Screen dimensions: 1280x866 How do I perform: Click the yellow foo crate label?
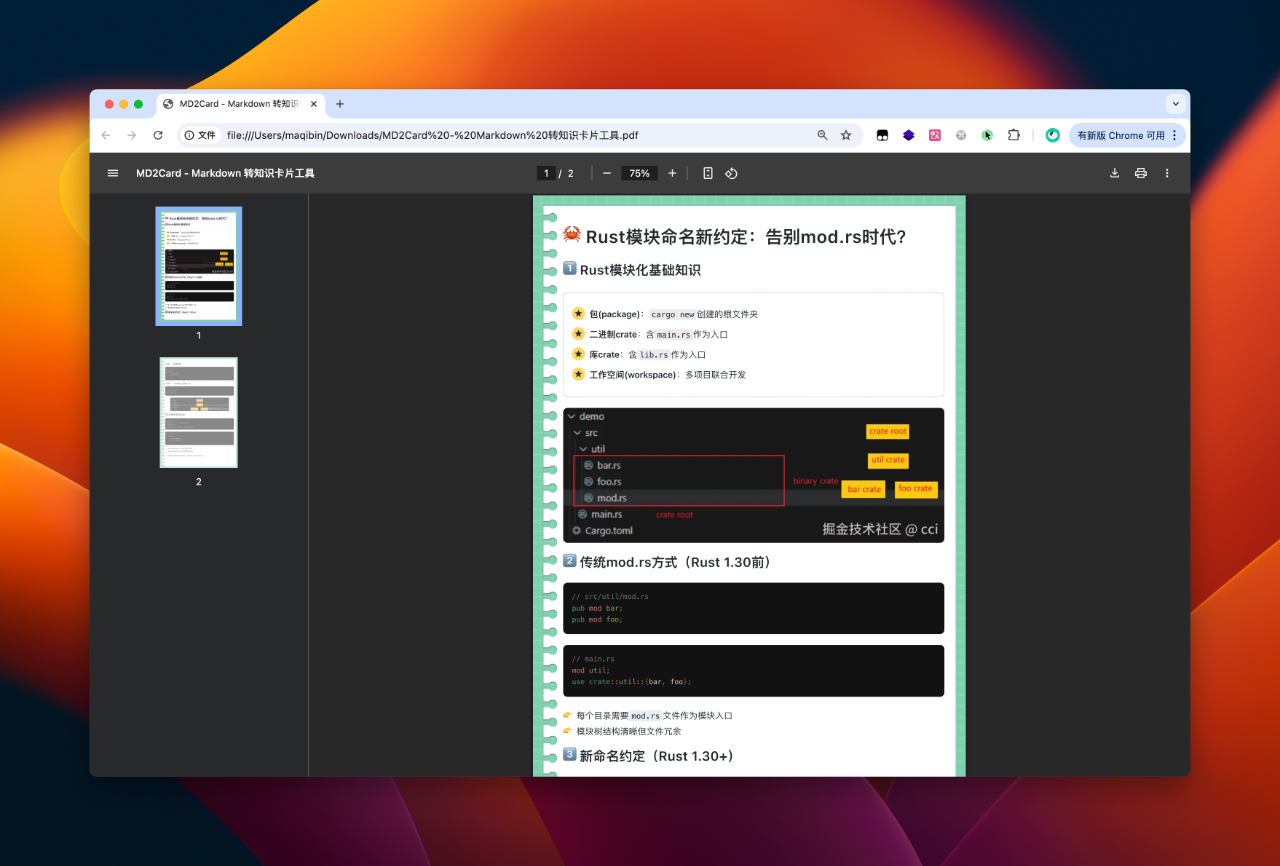pyautogui.click(x=915, y=489)
